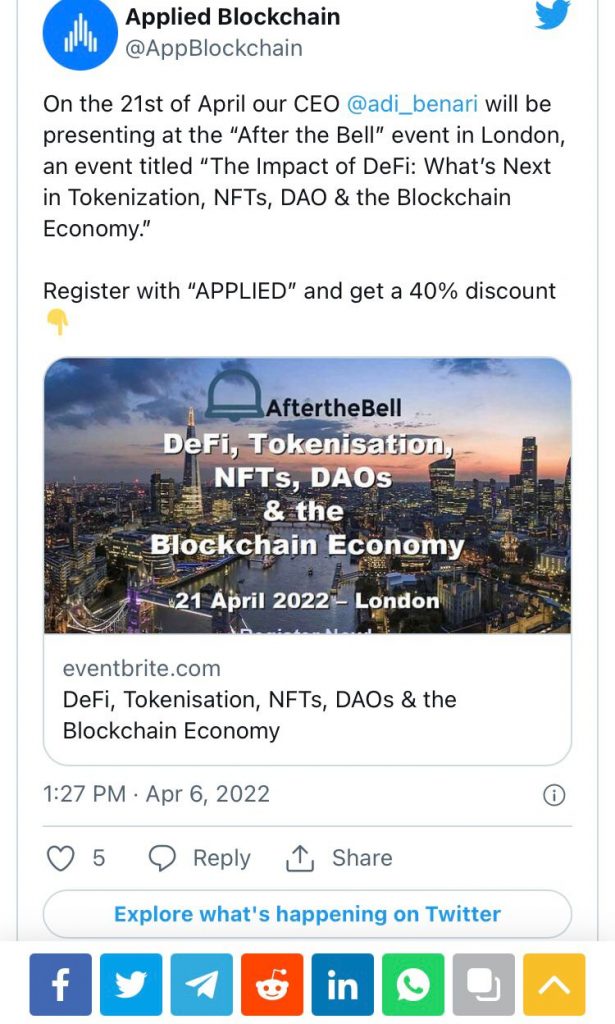The height and width of the screenshot is (1024, 615).
Task: Open the AfterTheBell event banner image
Action: click(307, 495)
